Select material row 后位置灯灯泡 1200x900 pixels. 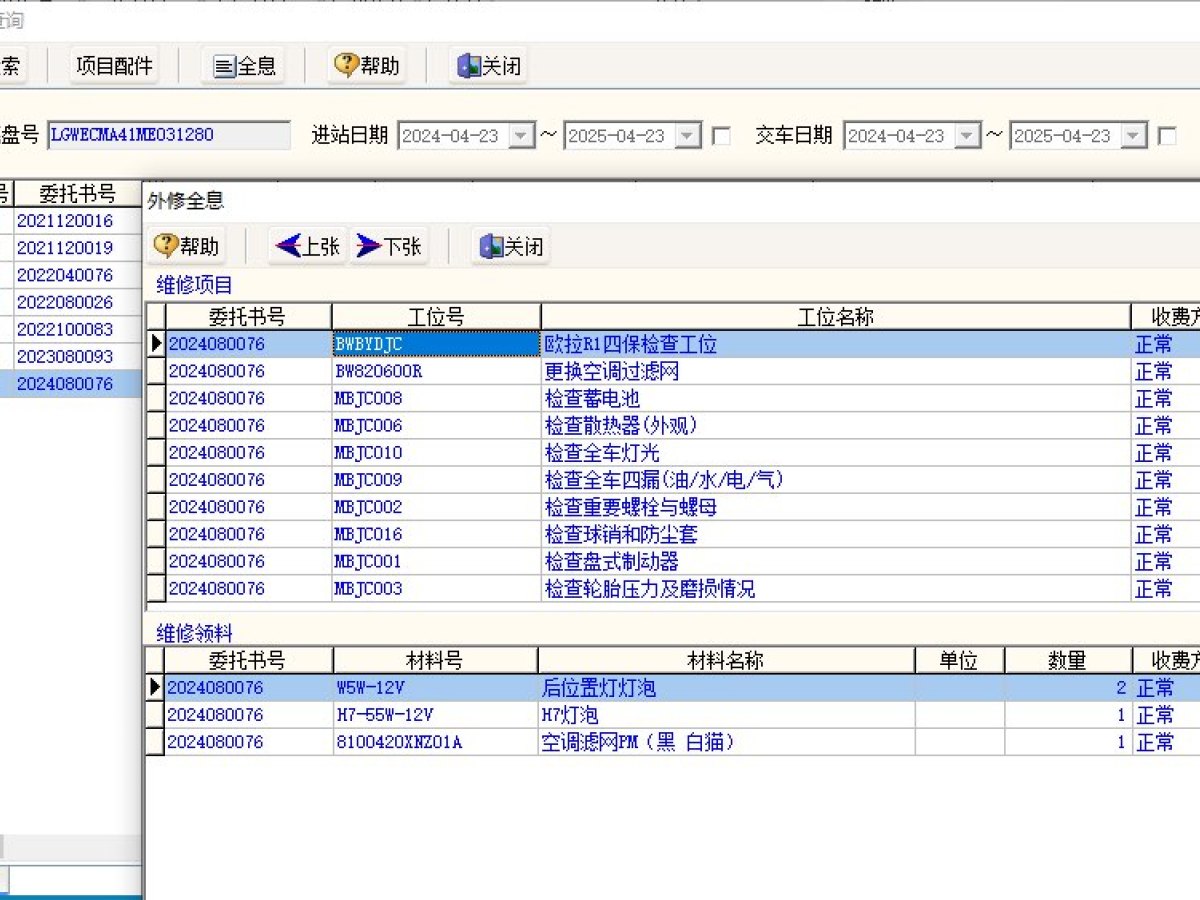726,688
